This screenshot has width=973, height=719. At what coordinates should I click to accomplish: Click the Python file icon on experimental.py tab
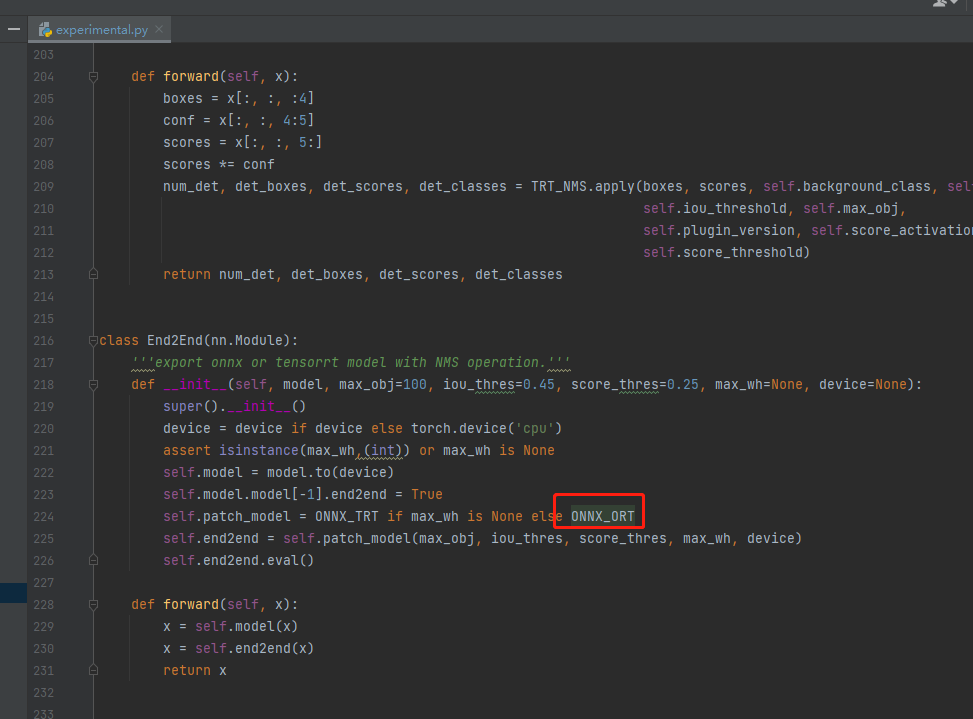pos(45,30)
